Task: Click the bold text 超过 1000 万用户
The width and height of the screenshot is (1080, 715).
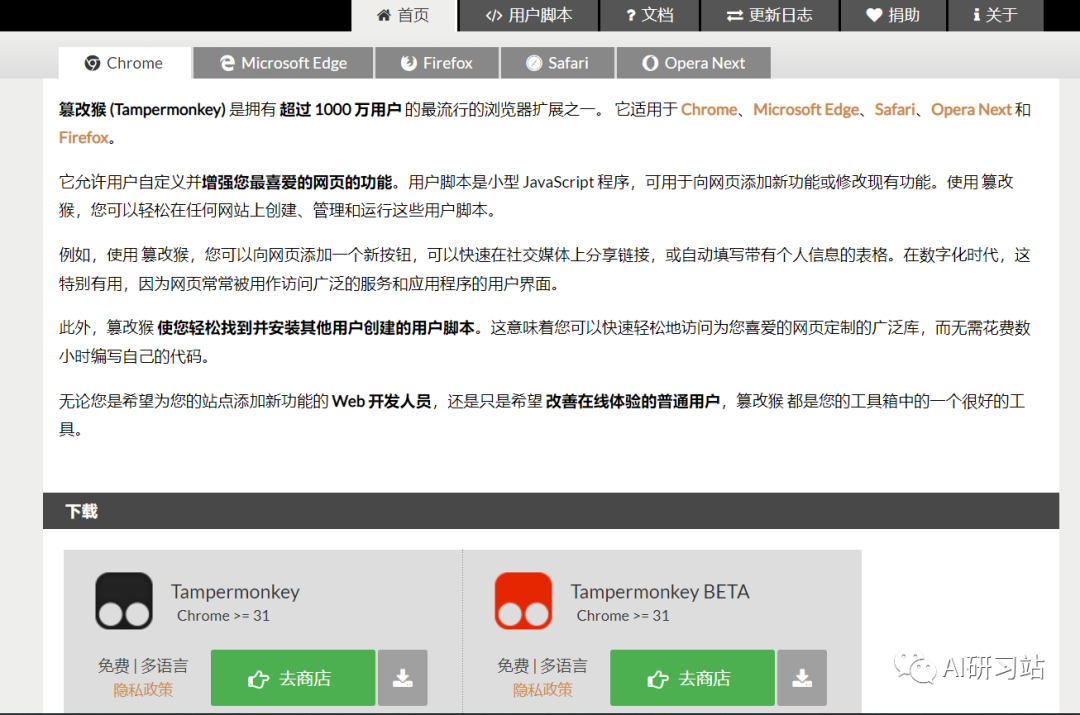Action: pyautogui.click(x=340, y=110)
